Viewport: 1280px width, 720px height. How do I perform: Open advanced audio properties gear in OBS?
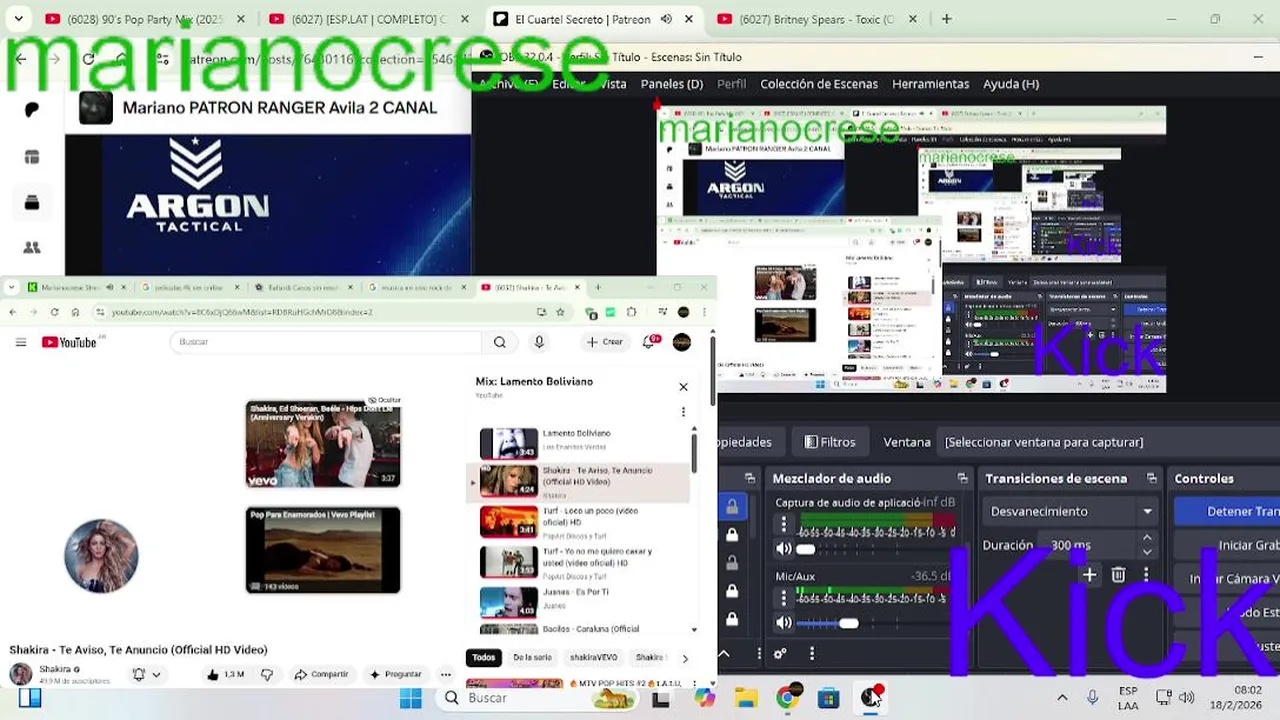coord(780,654)
